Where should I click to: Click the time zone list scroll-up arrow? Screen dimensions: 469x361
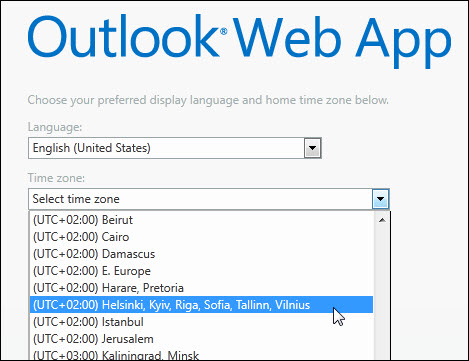click(382, 220)
